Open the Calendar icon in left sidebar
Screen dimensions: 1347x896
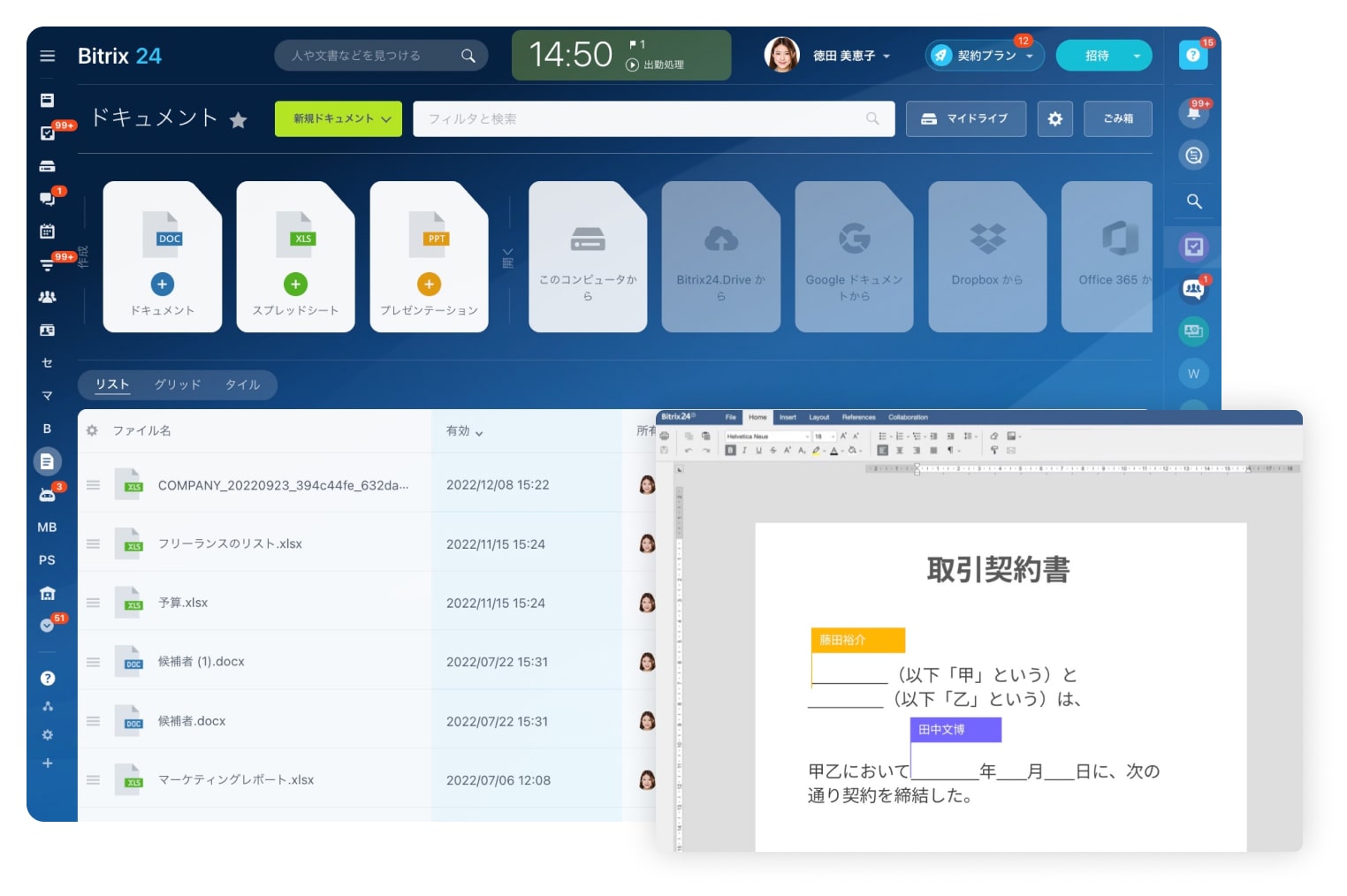(x=48, y=232)
